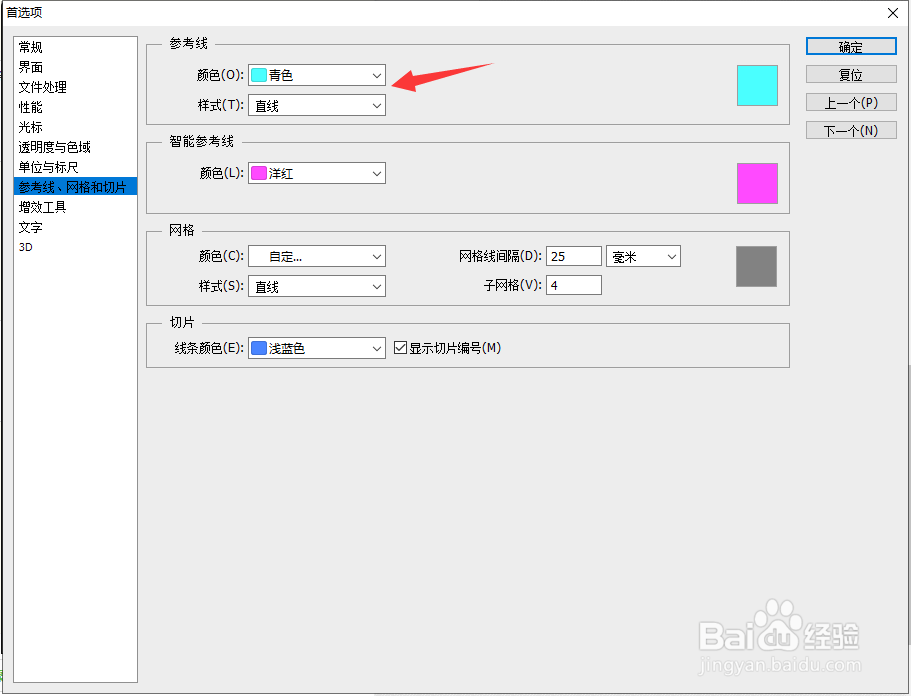Go to next page with 下一个(N)
Screen dimensions: 911x696
point(851,130)
